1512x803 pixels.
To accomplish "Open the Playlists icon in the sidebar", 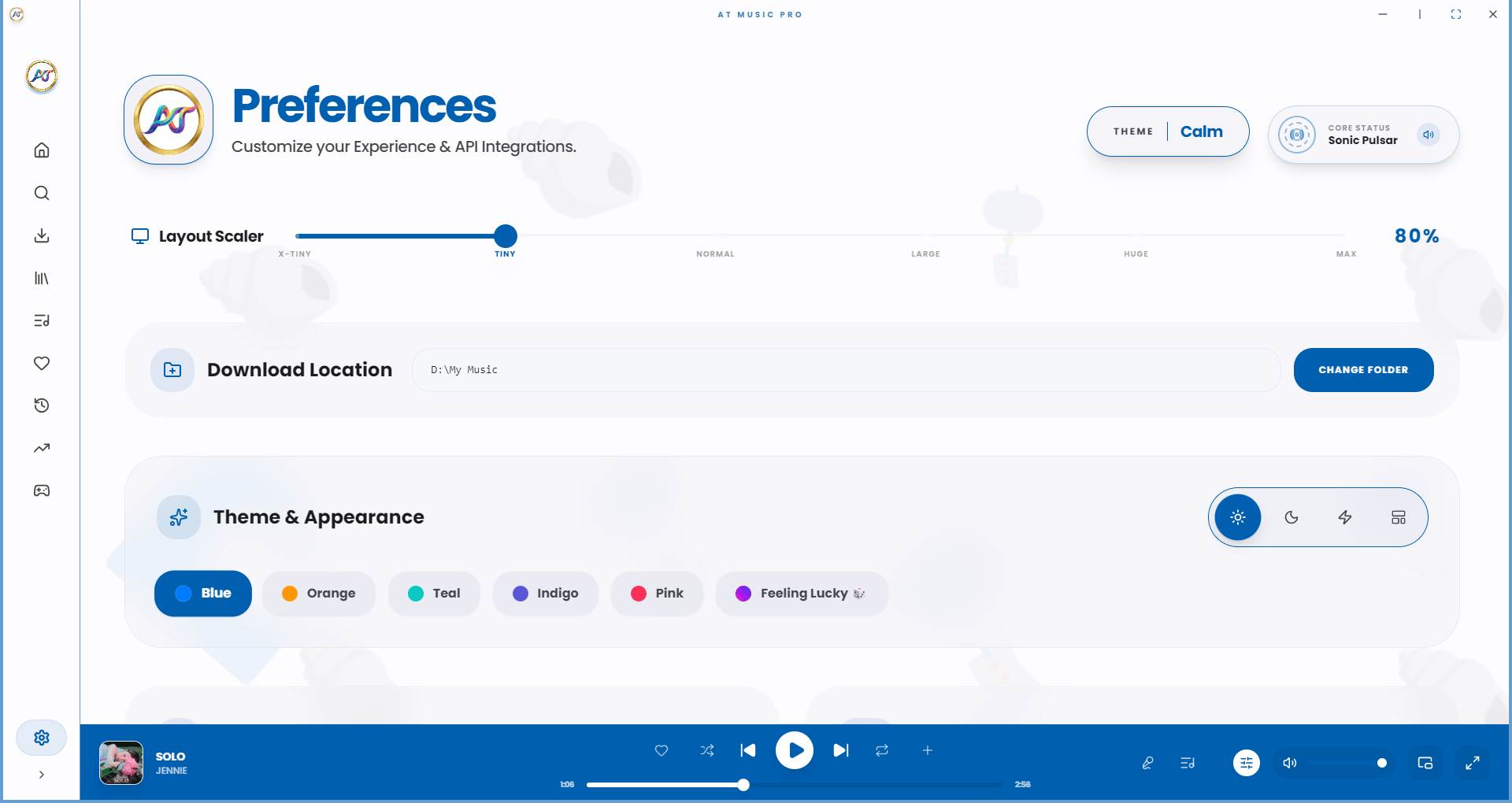I will coord(41,320).
